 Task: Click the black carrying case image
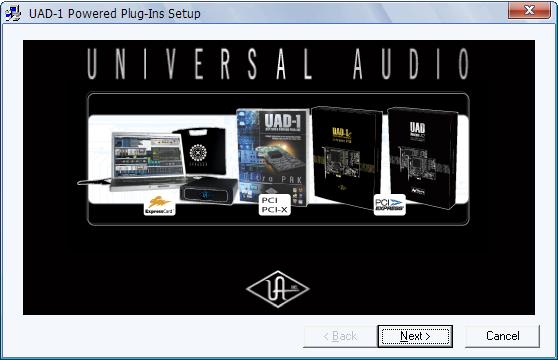[x=200, y=151]
